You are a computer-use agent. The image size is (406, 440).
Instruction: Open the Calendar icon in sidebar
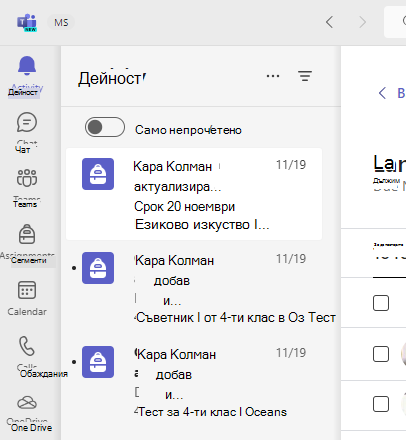tap(27, 290)
